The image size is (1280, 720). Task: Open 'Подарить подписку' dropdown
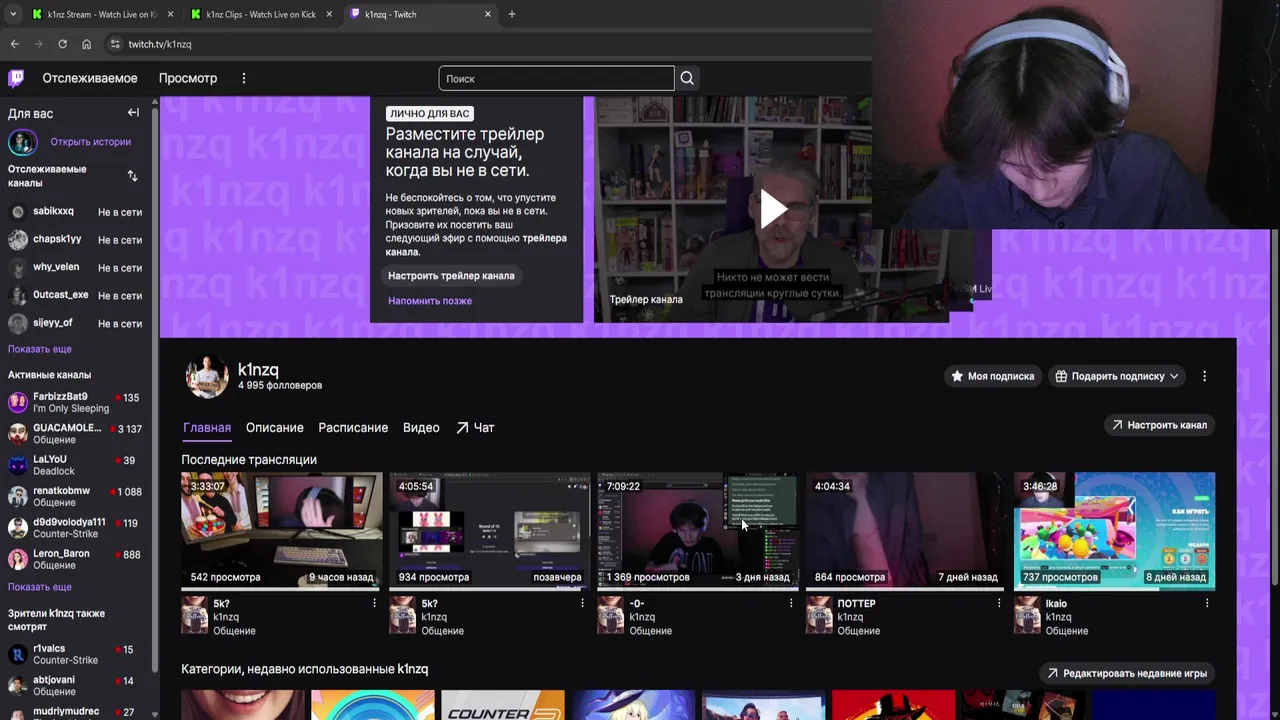coord(1117,376)
